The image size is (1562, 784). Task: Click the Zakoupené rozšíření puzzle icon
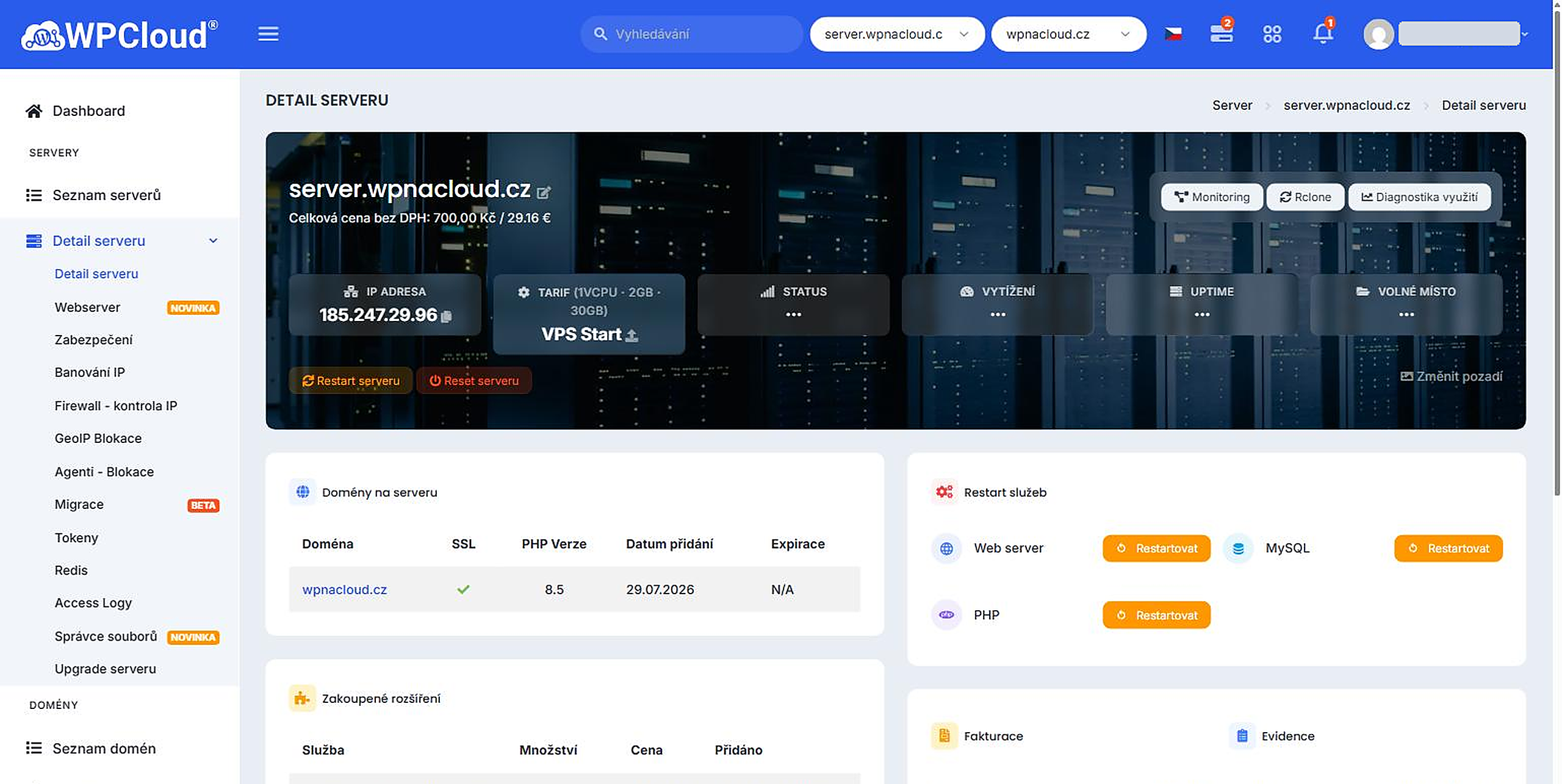click(x=303, y=699)
